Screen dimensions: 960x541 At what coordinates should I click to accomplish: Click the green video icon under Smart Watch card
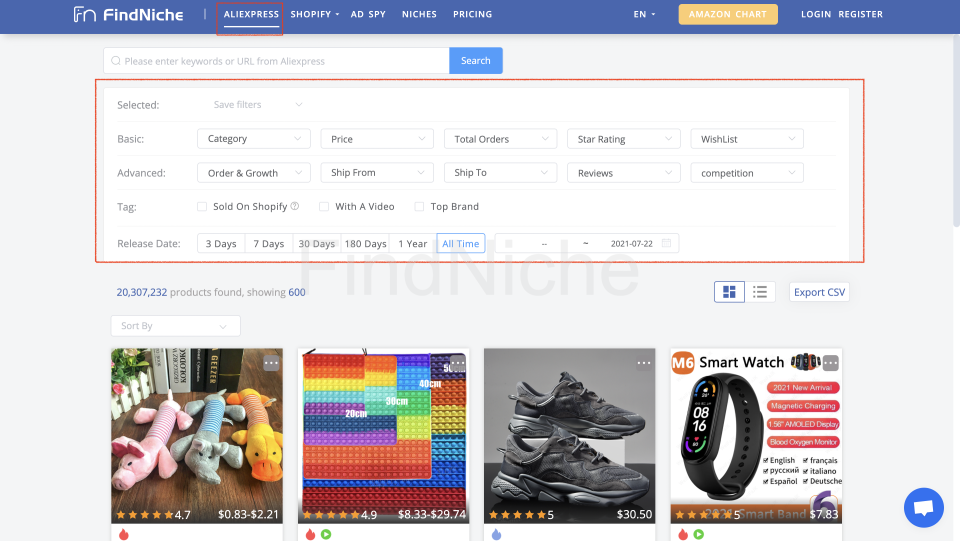pos(699,534)
